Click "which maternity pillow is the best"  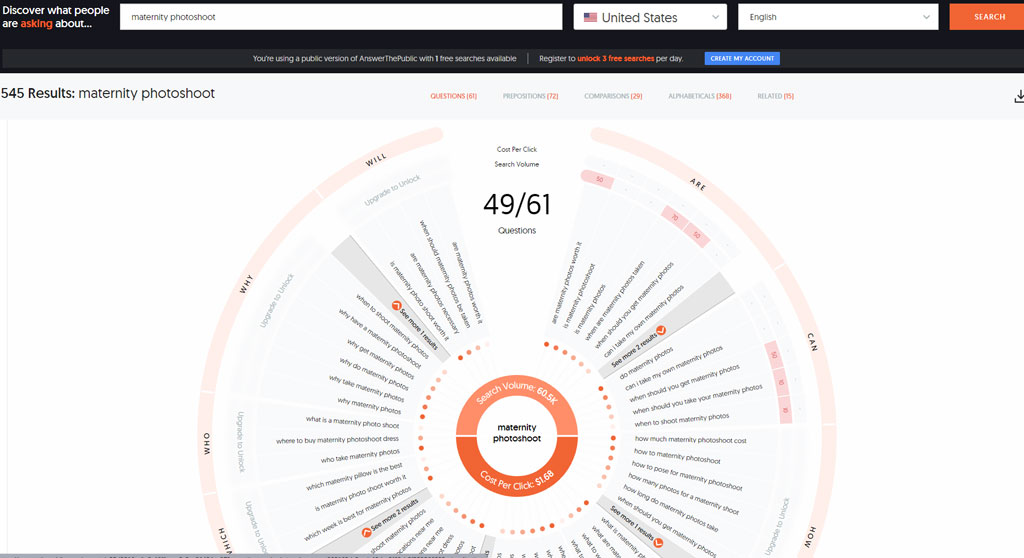[x=355, y=477]
